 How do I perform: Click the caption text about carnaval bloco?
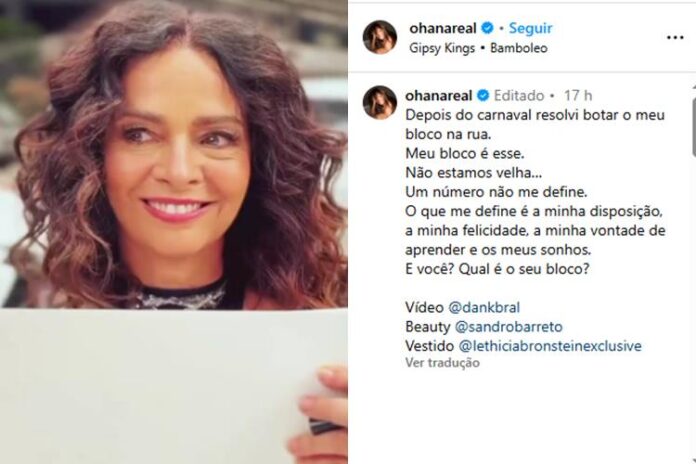click(x=535, y=192)
